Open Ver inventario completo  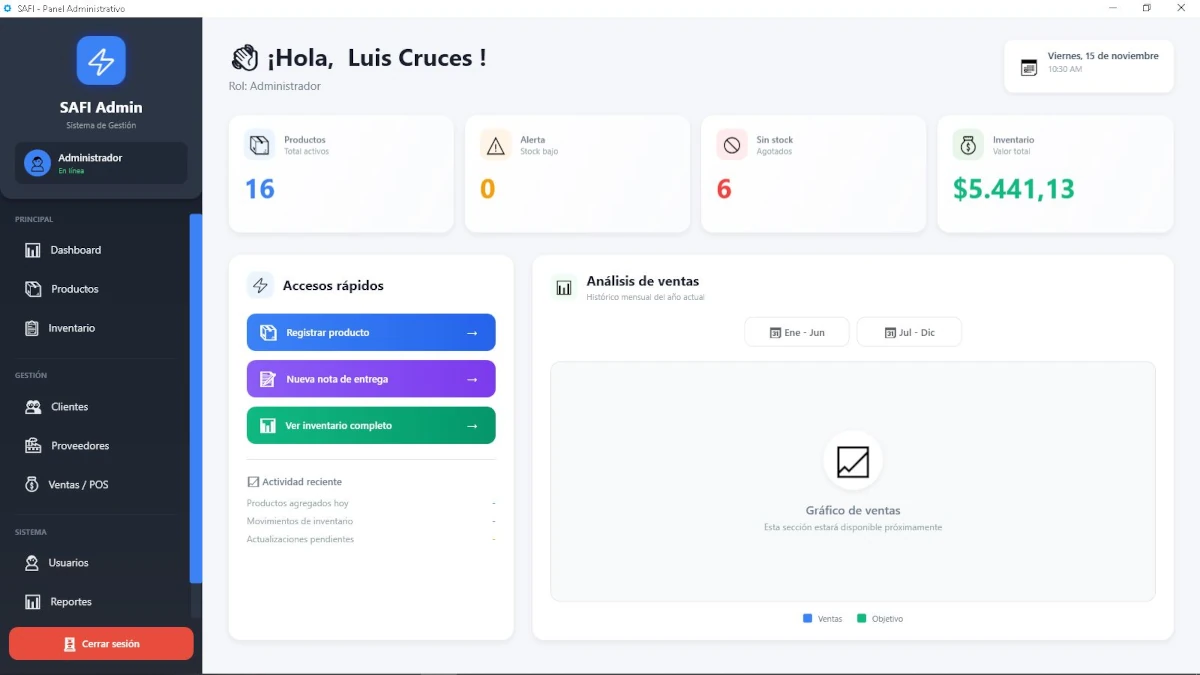(370, 425)
